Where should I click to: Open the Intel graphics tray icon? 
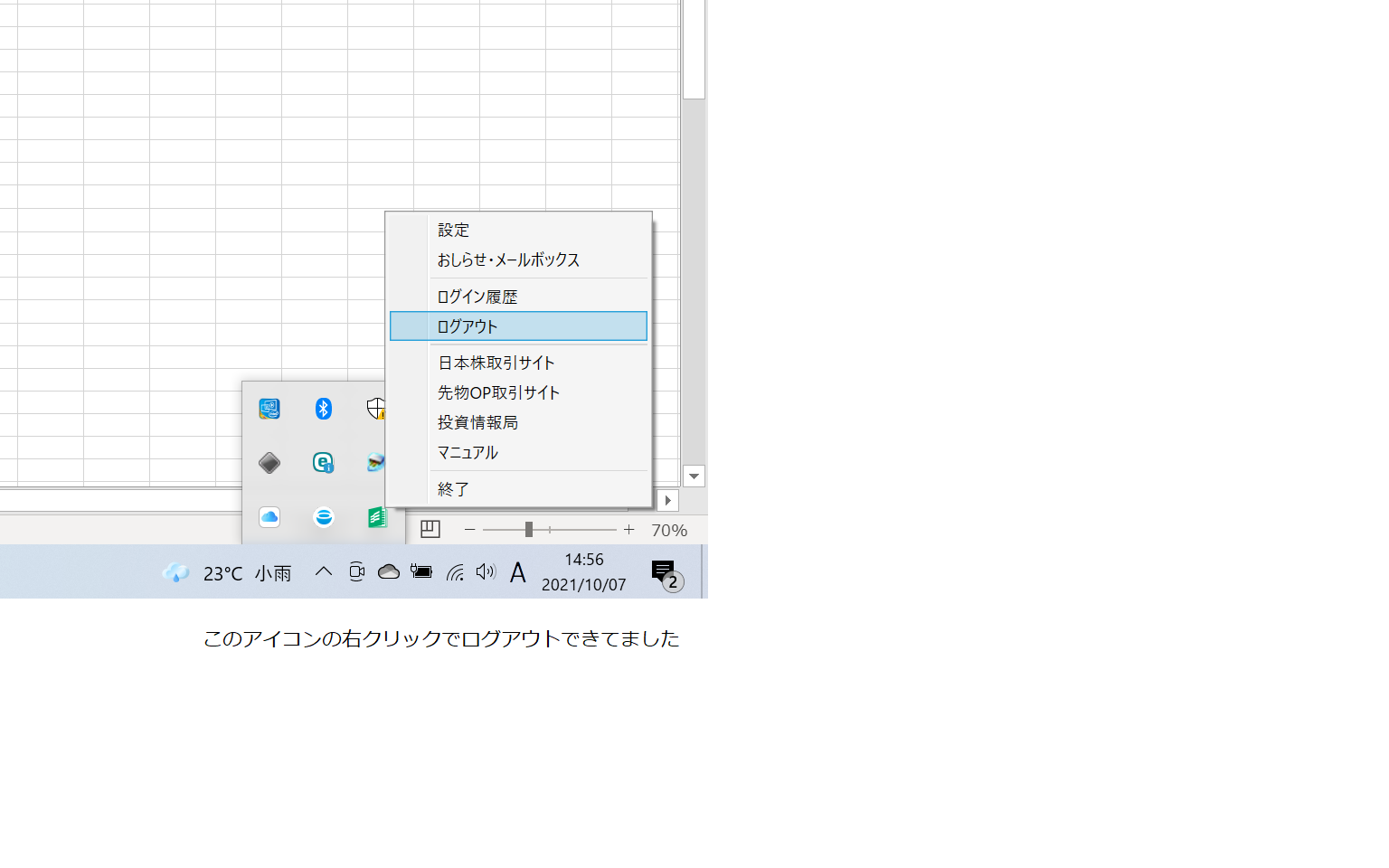click(x=269, y=409)
